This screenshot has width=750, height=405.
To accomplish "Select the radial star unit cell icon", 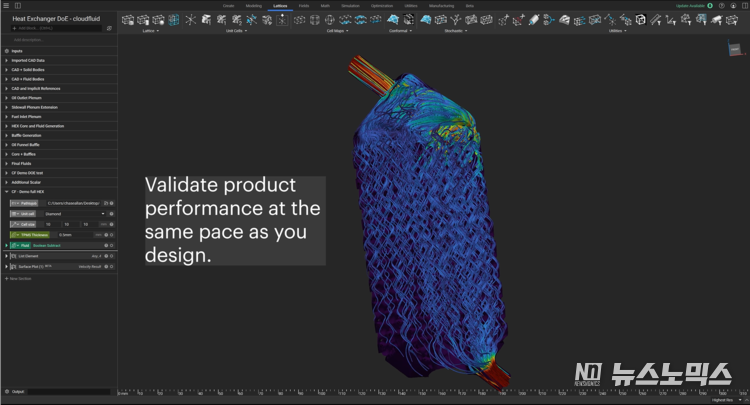I will [191, 20].
